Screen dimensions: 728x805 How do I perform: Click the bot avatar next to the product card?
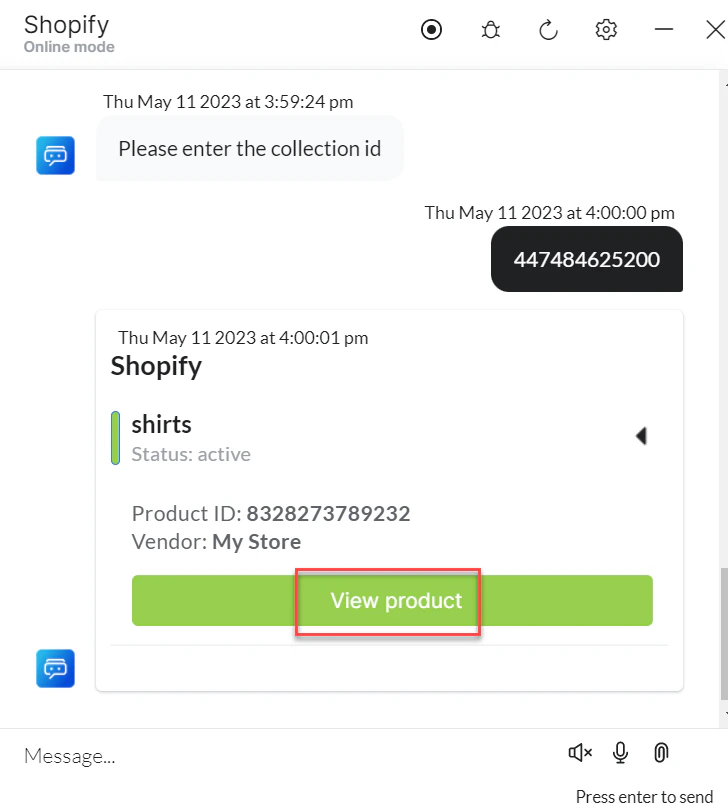pyautogui.click(x=55, y=668)
